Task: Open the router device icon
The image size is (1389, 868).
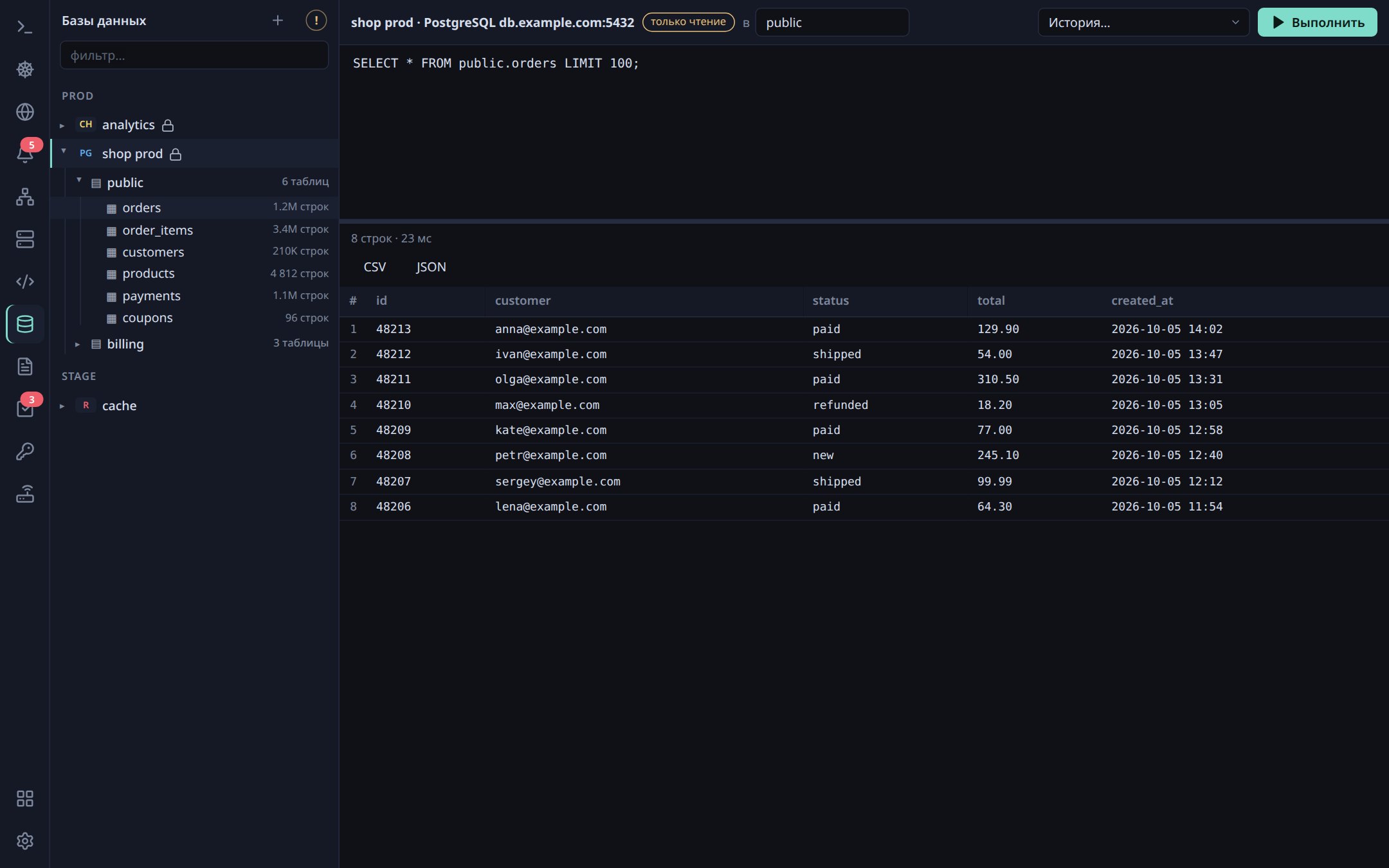Action: click(24, 494)
